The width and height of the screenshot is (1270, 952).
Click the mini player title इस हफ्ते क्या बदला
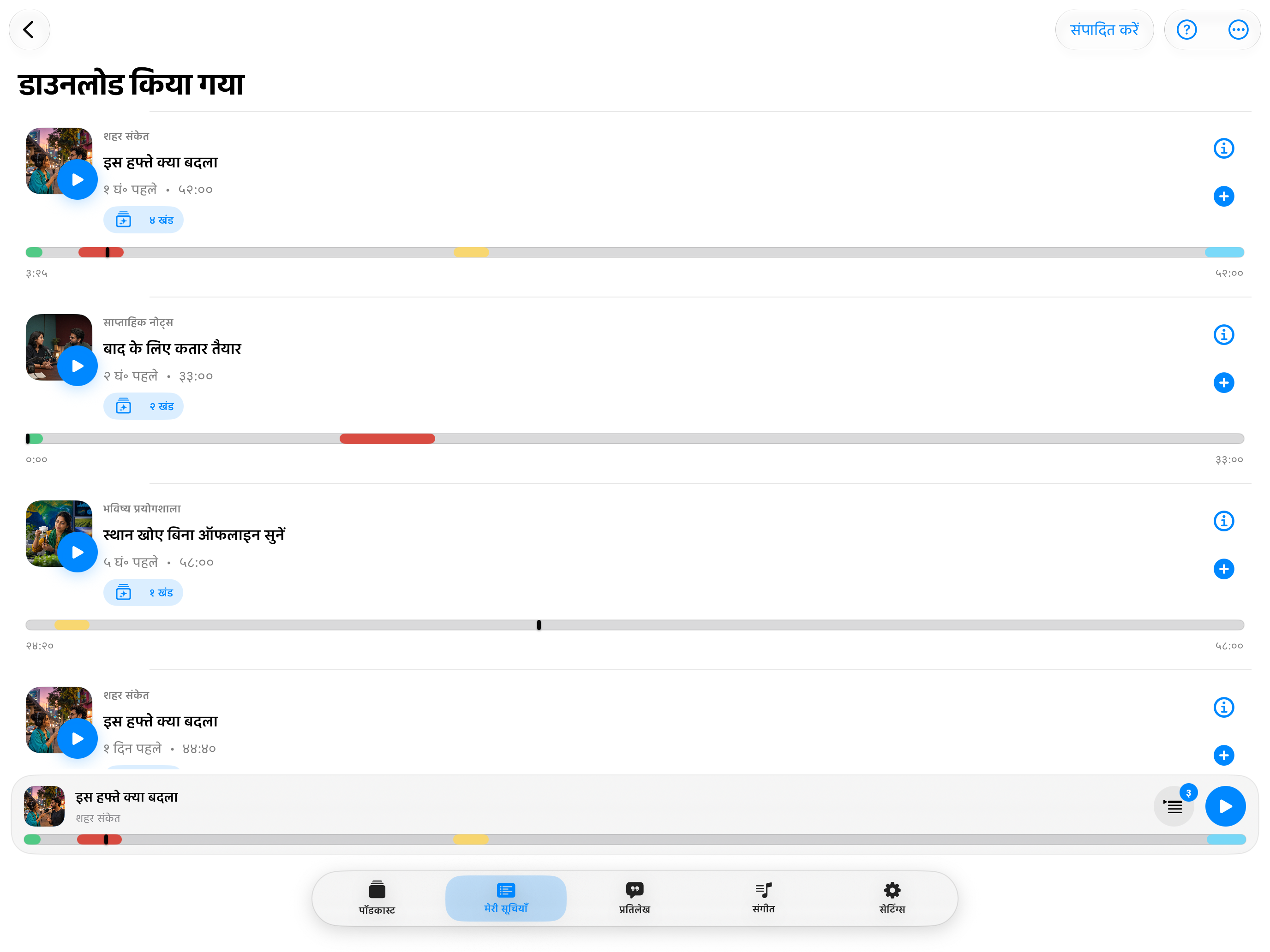(x=127, y=797)
